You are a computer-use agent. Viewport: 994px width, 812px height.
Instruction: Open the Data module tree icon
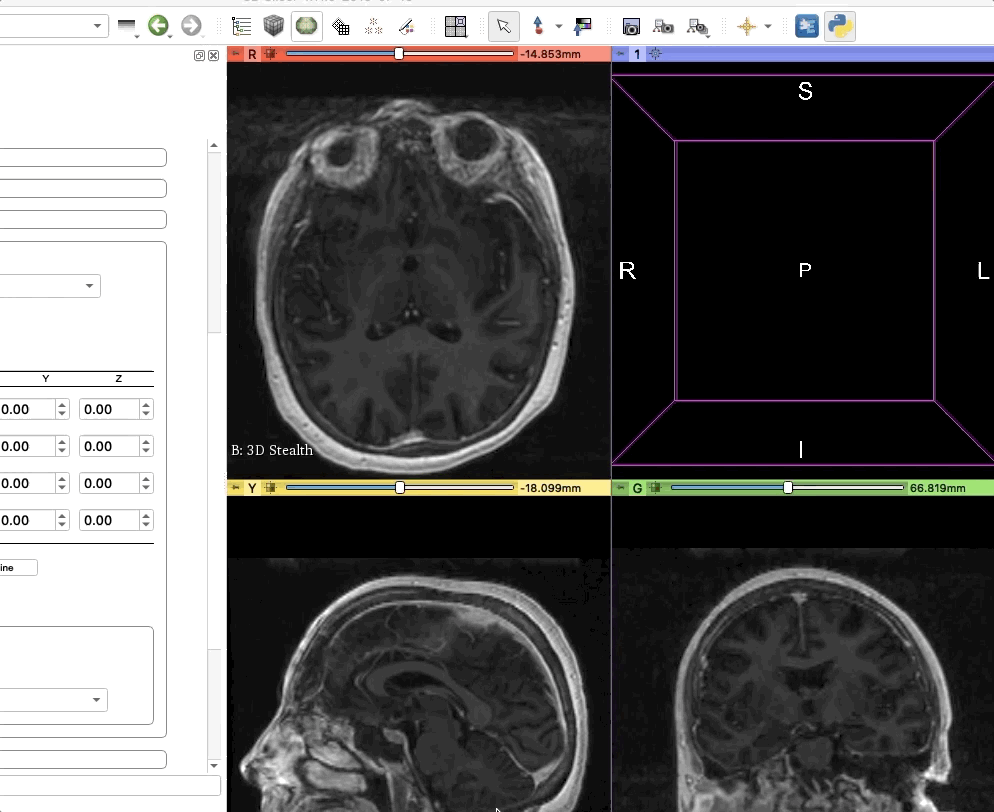242,27
